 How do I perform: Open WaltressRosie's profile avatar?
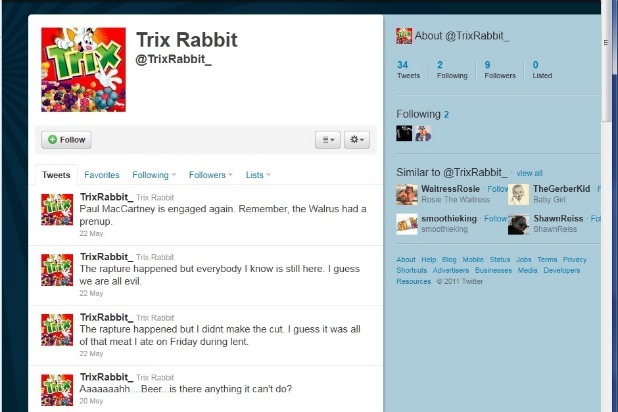[x=407, y=194]
